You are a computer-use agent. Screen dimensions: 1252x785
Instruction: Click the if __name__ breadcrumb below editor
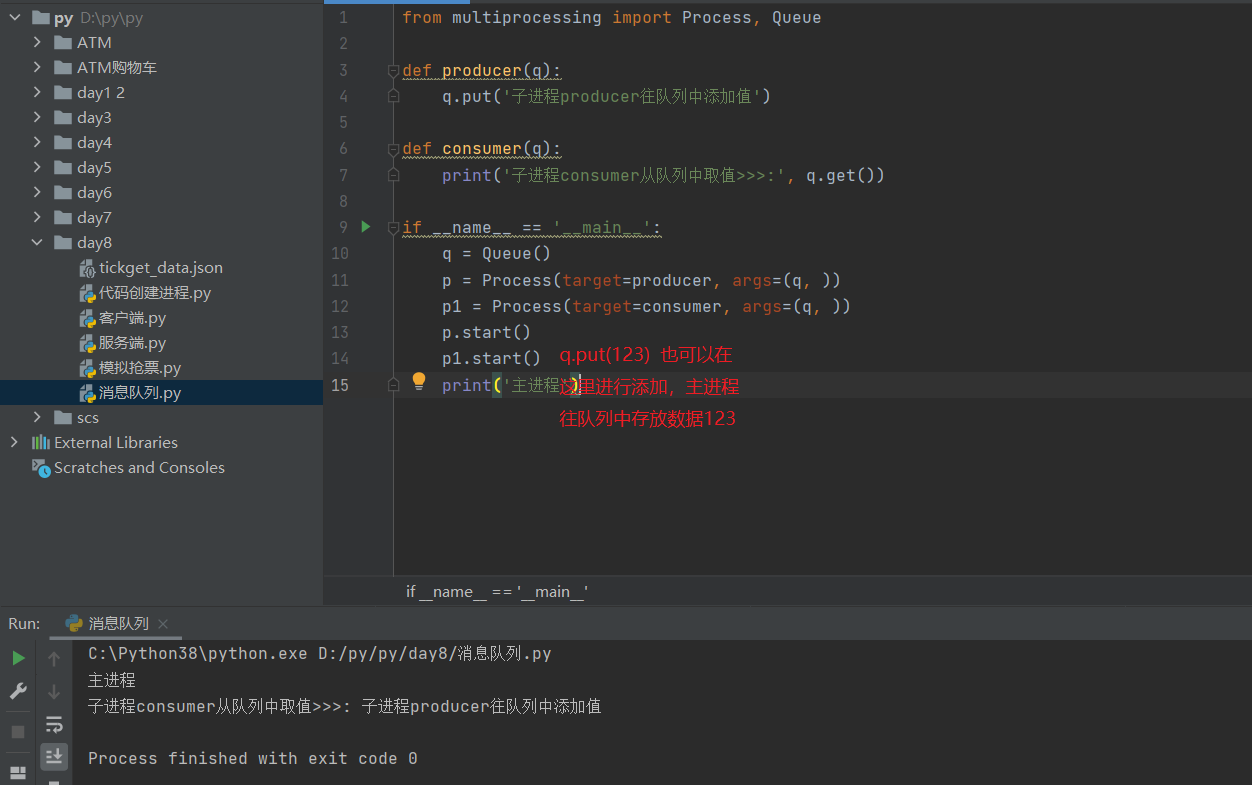tap(497, 591)
